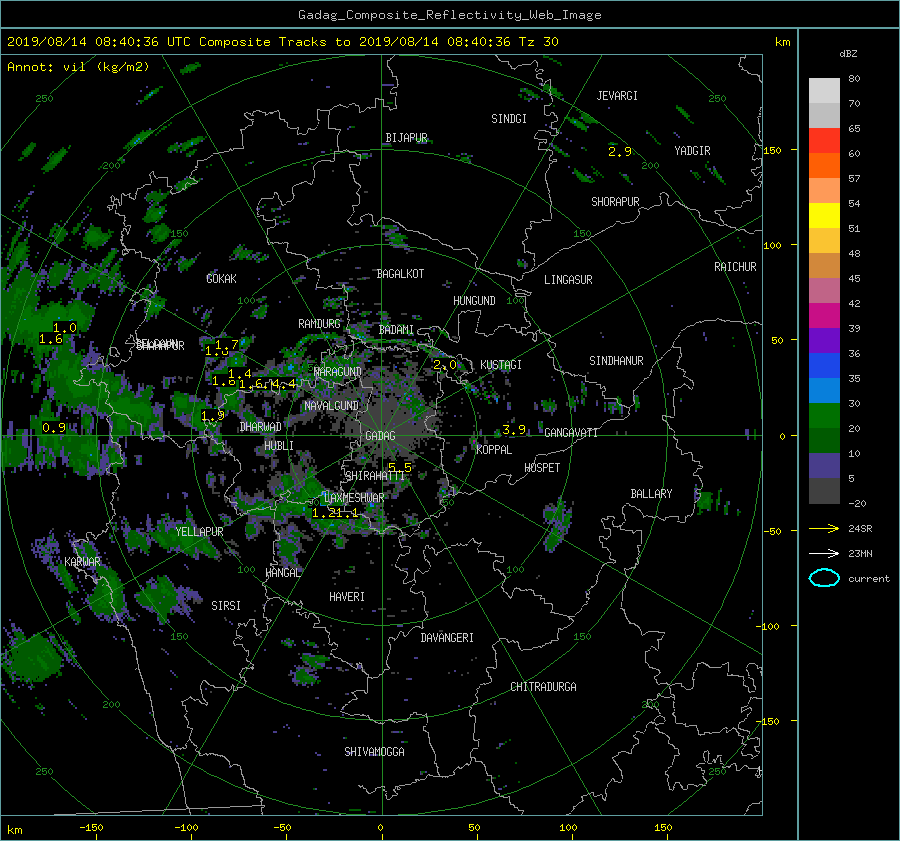The height and width of the screenshot is (841, 900).
Task: Click the BAGALKOT city label
Action: (x=400, y=274)
